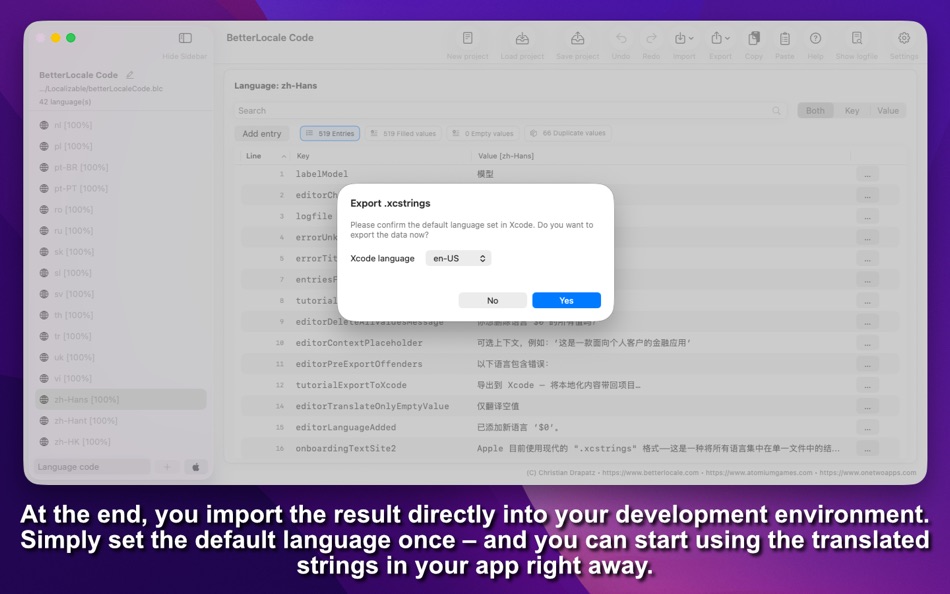Select the 519 Entries filter tab
The image size is (950, 594).
330,132
